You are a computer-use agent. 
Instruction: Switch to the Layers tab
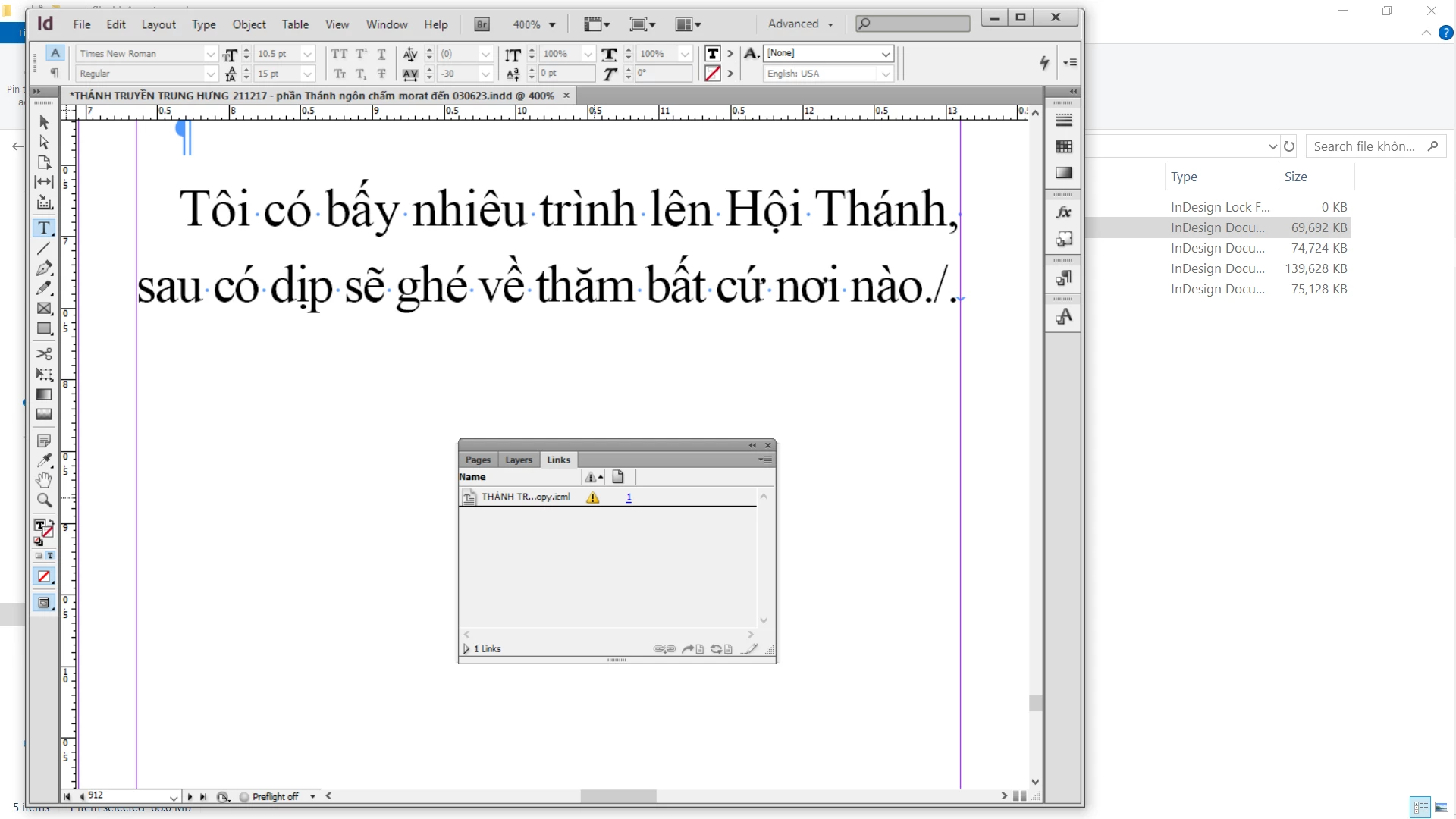click(519, 460)
